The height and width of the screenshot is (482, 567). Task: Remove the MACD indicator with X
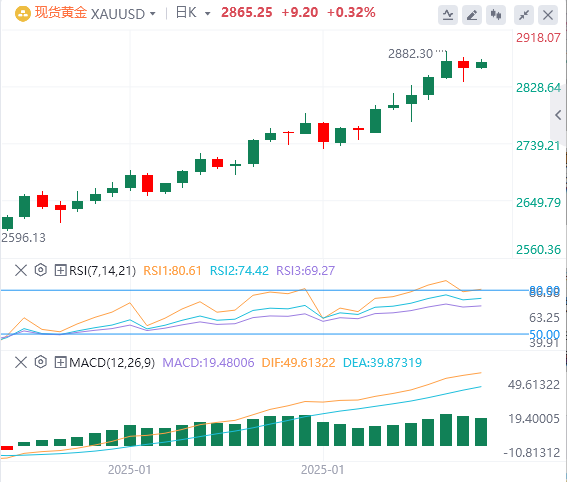(21, 362)
